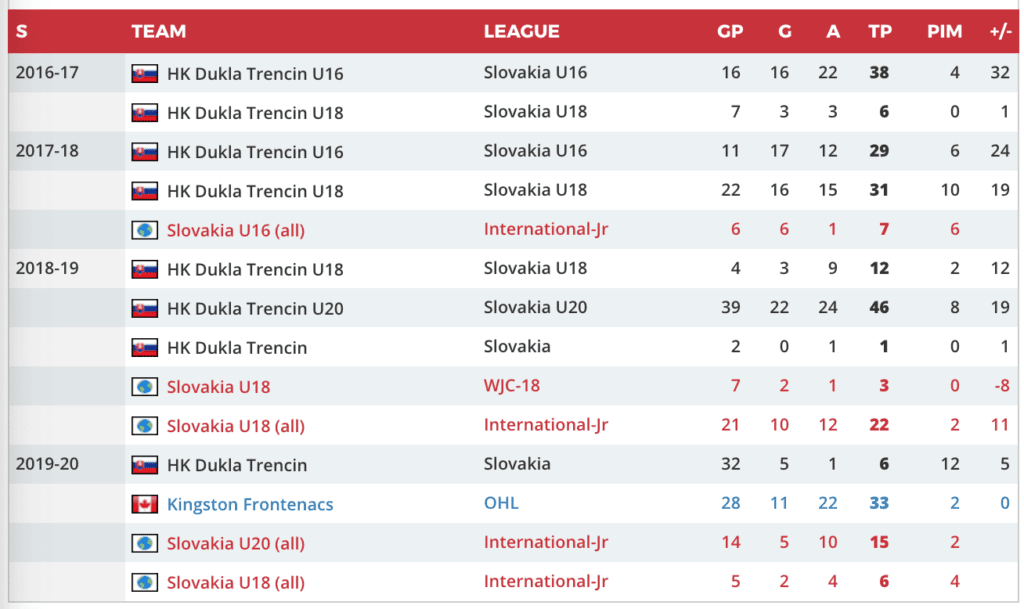Open the OHL league link
Image resolution: width=1024 pixels, height=609 pixels.
501,503
